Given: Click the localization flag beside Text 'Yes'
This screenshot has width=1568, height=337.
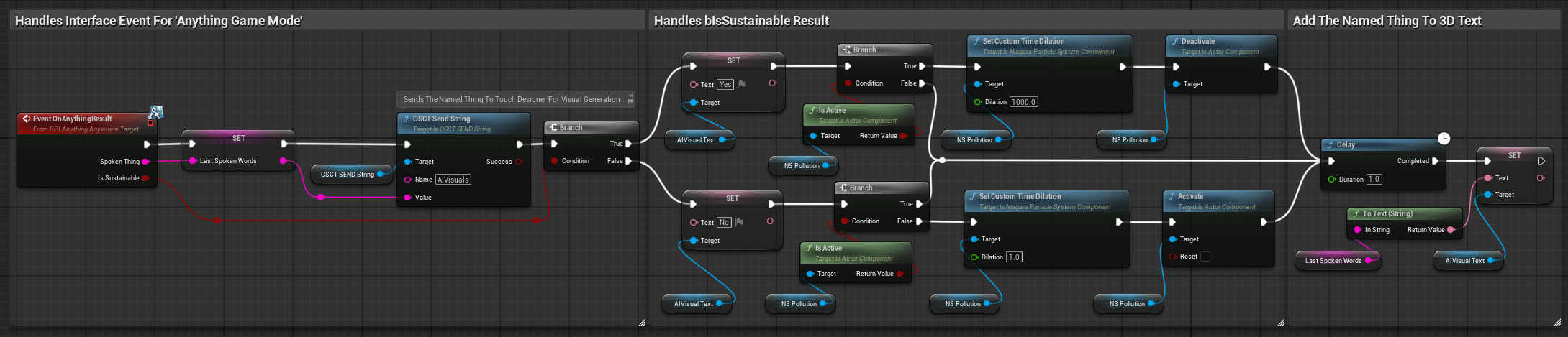Looking at the screenshot, I should pyautogui.click(x=741, y=84).
